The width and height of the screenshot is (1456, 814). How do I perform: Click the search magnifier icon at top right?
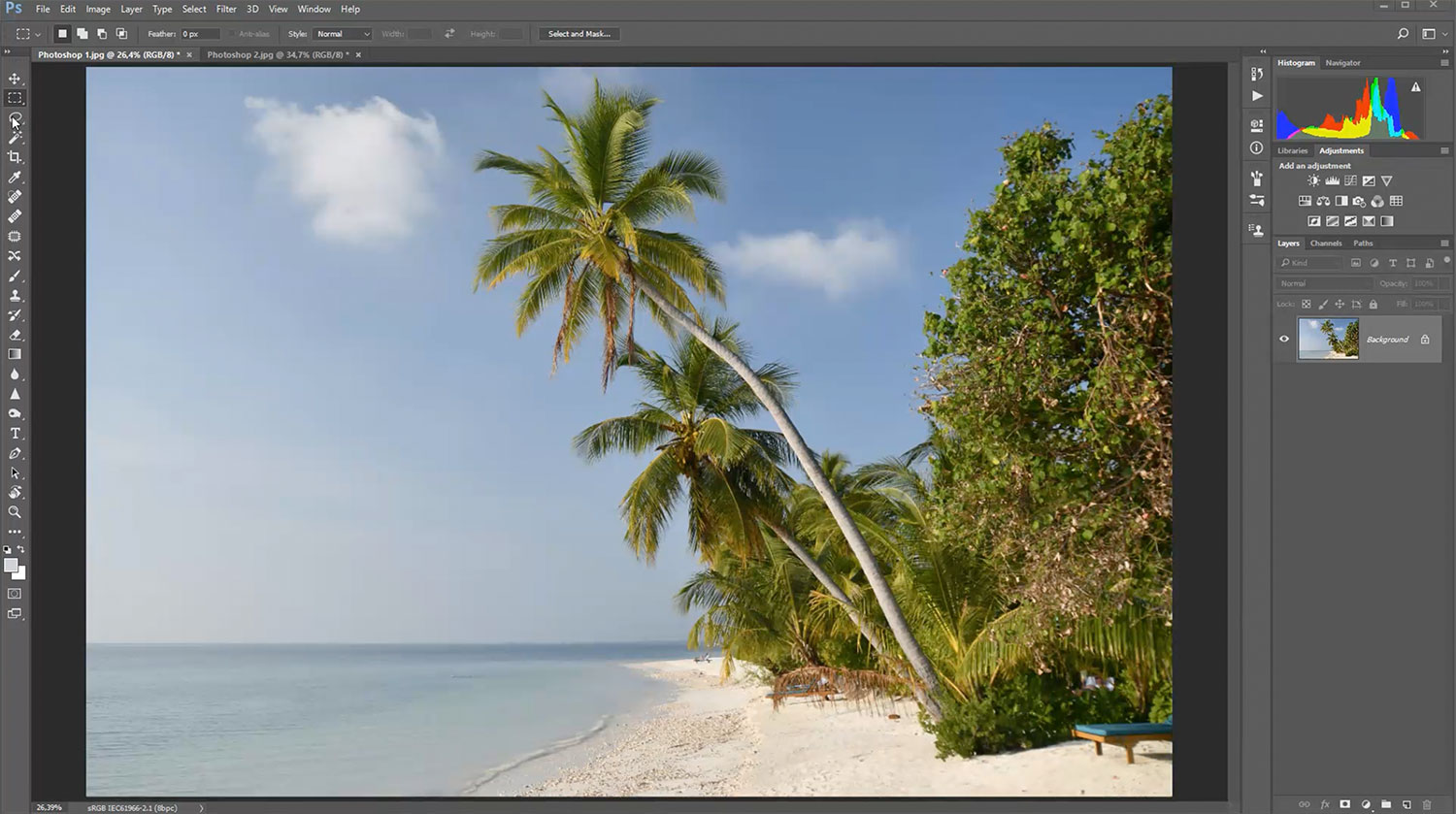[1403, 34]
